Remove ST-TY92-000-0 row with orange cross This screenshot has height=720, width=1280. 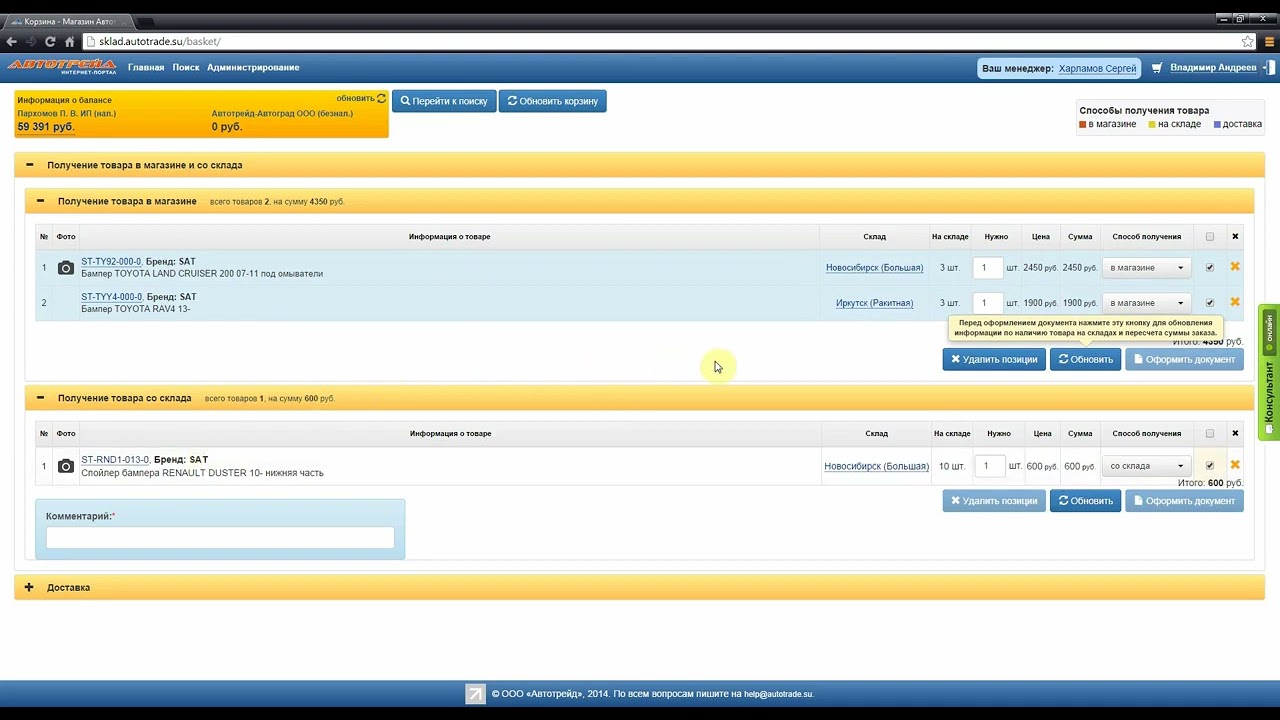[x=1235, y=267]
